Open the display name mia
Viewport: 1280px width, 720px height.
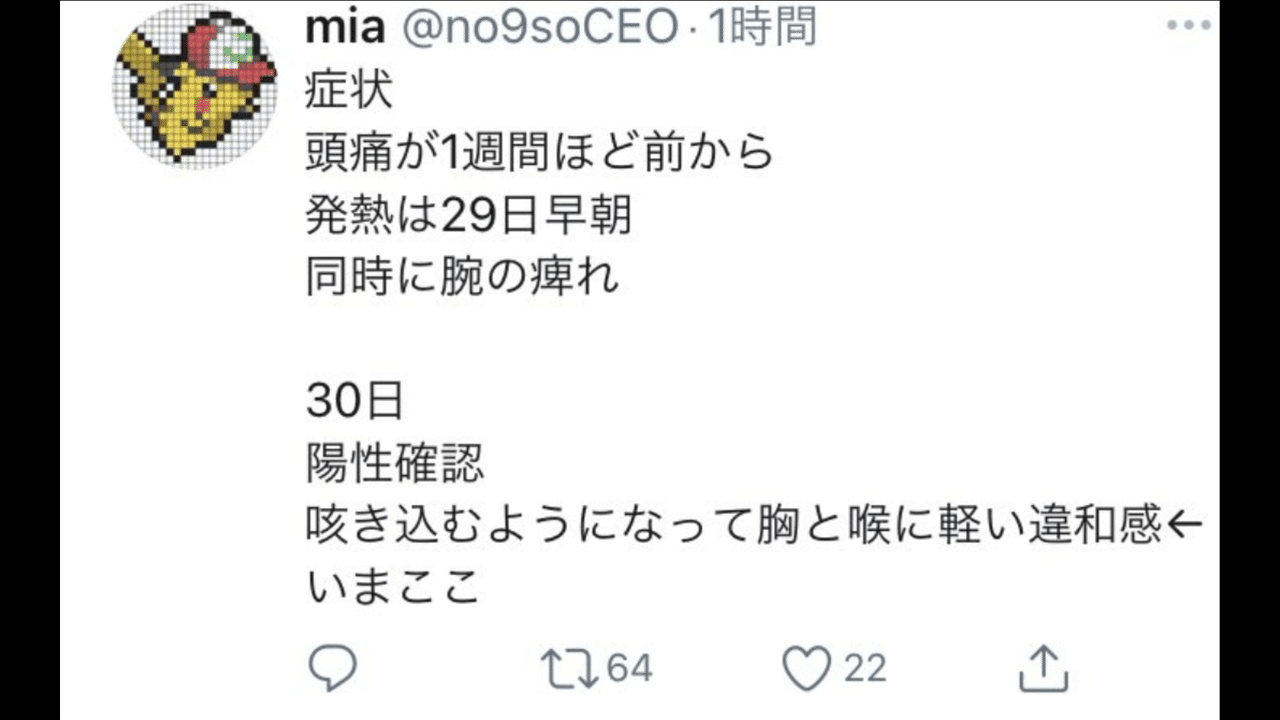[x=345, y=28]
